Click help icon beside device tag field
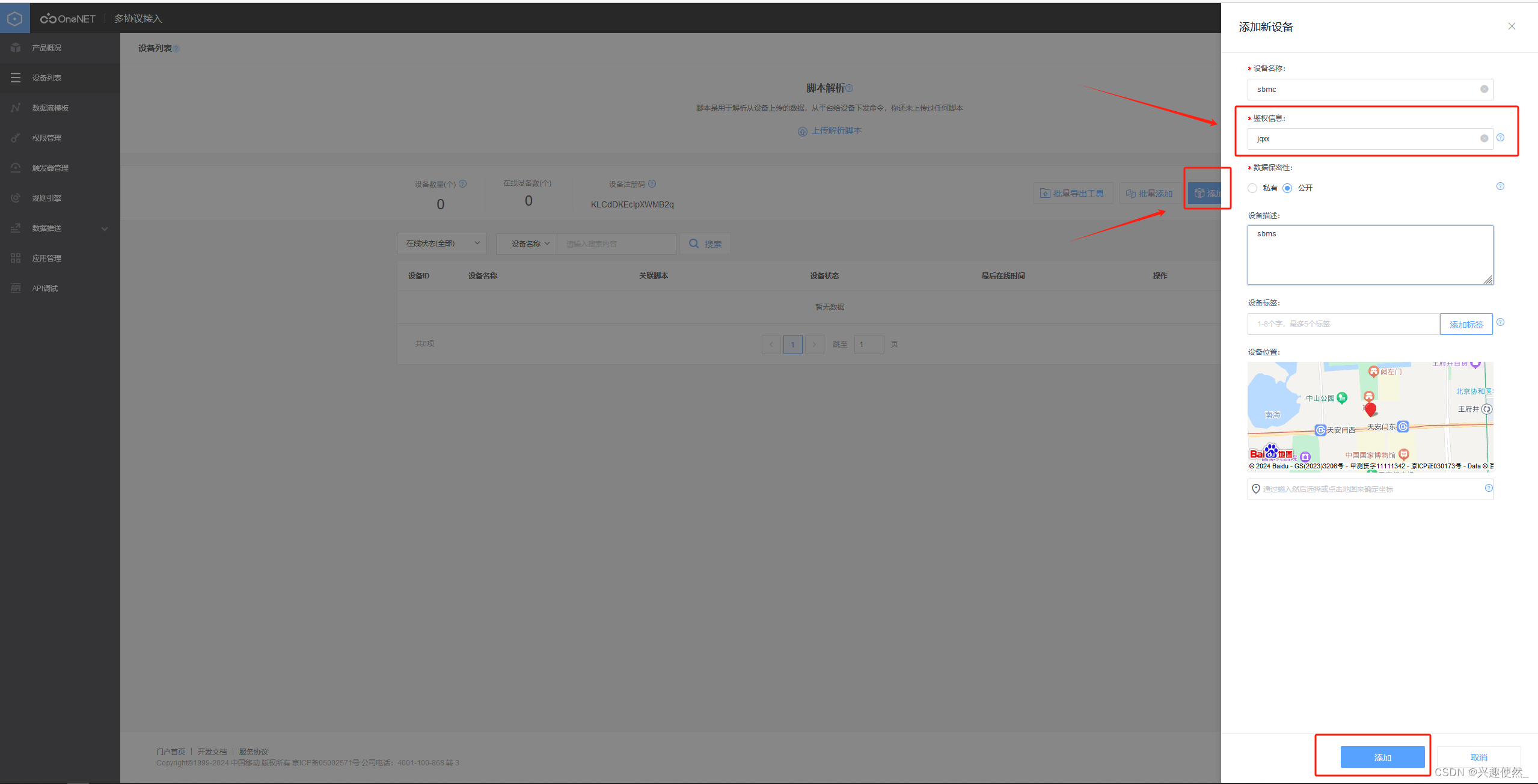 tap(1500, 322)
